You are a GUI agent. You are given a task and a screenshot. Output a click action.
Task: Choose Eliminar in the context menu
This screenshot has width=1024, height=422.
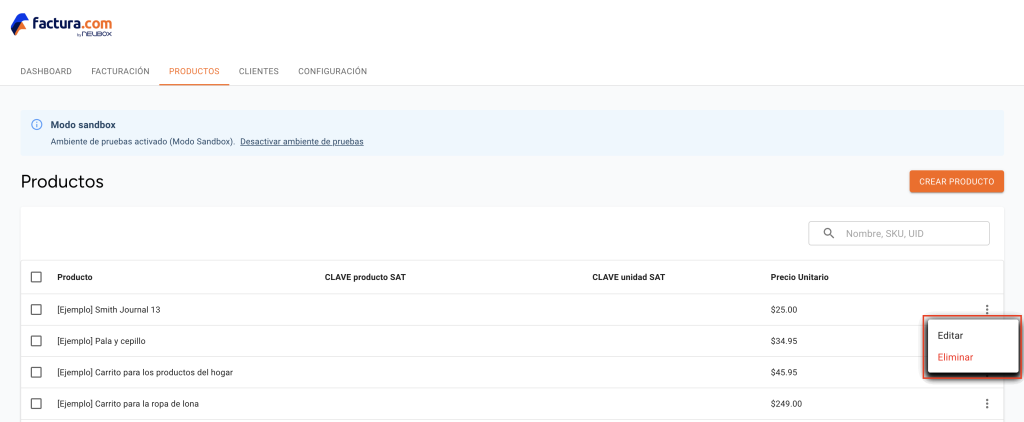point(973,357)
